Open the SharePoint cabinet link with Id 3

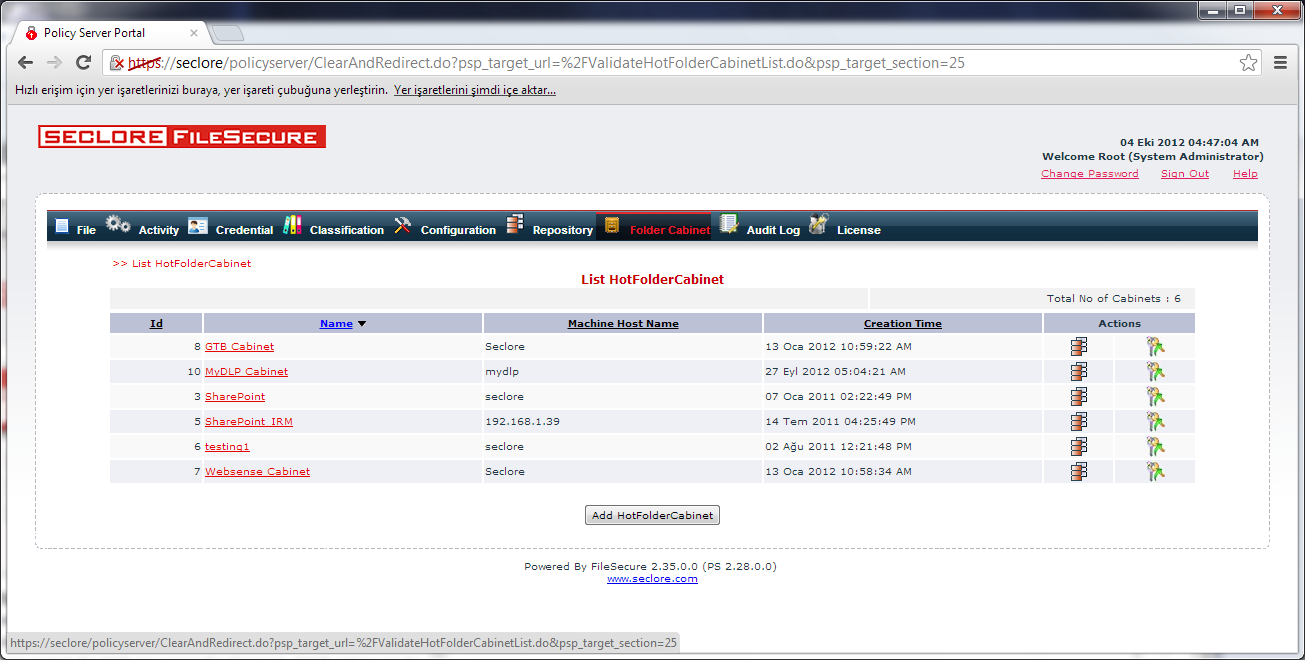coord(235,397)
